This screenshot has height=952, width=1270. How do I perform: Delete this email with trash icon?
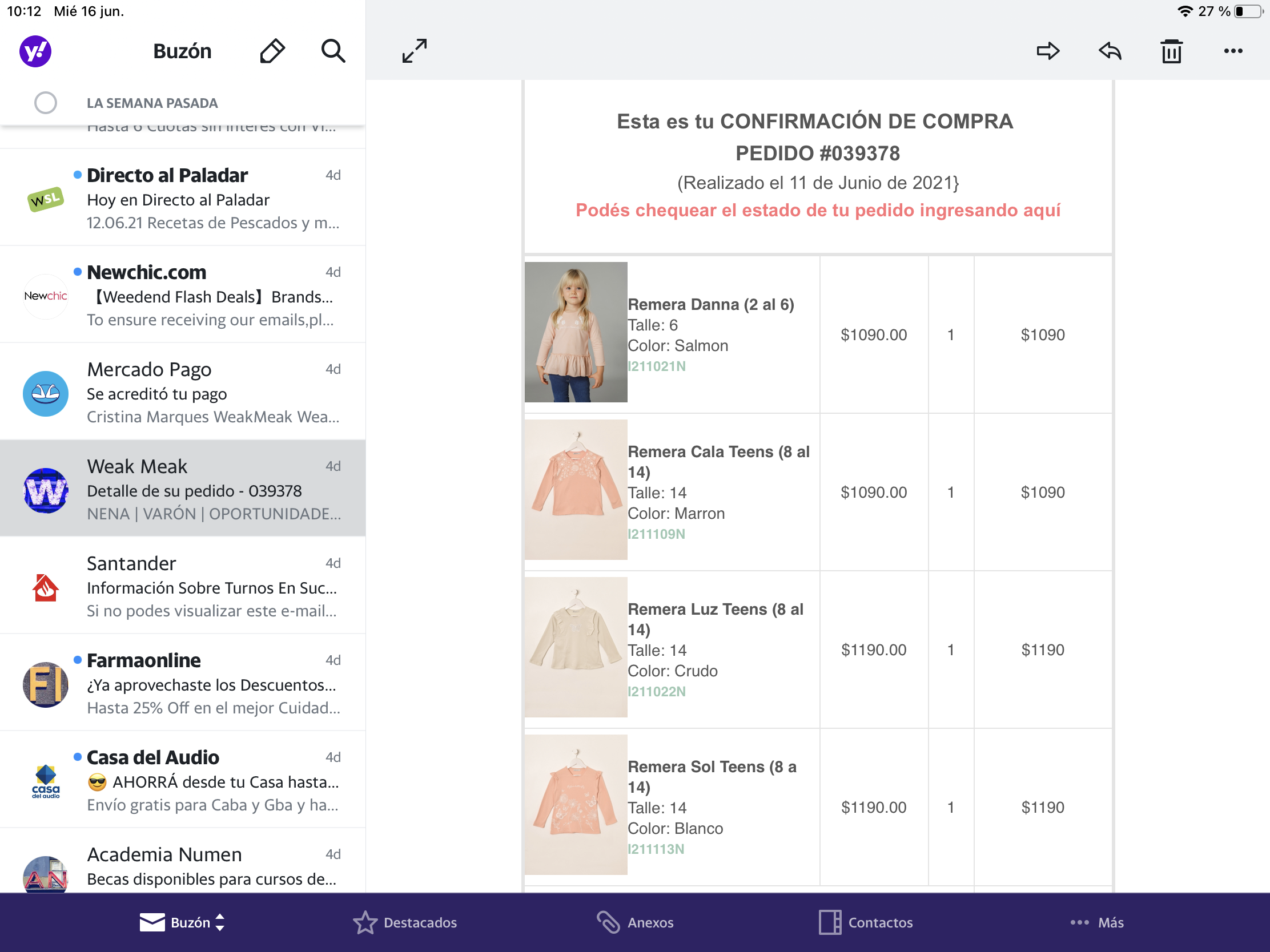coord(1171,51)
